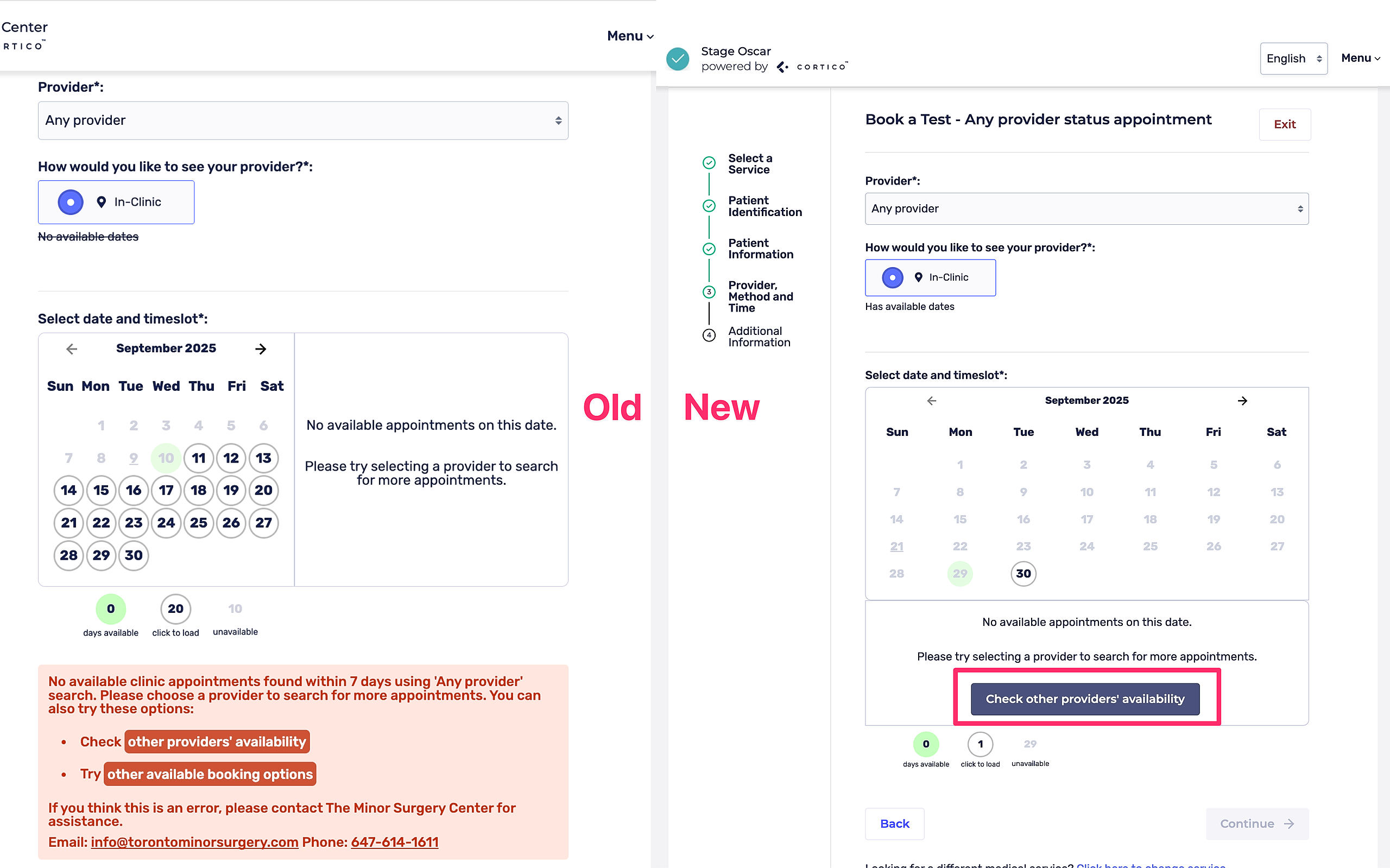This screenshot has width=1390, height=868.
Task: Click next month arrow in old calendar
Action: click(261, 349)
